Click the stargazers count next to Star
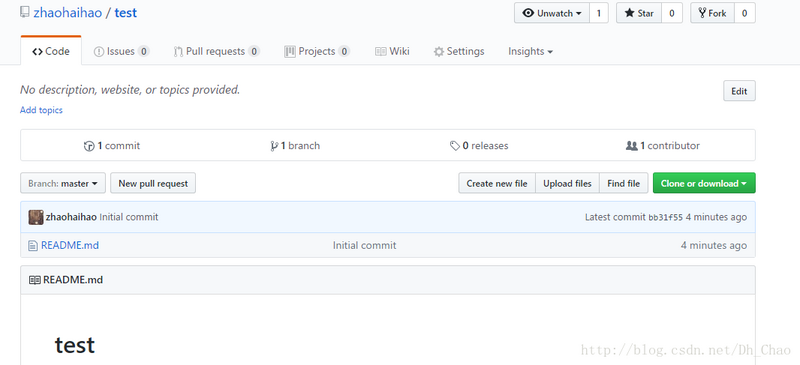The image size is (800, 365). pos(672,13)
